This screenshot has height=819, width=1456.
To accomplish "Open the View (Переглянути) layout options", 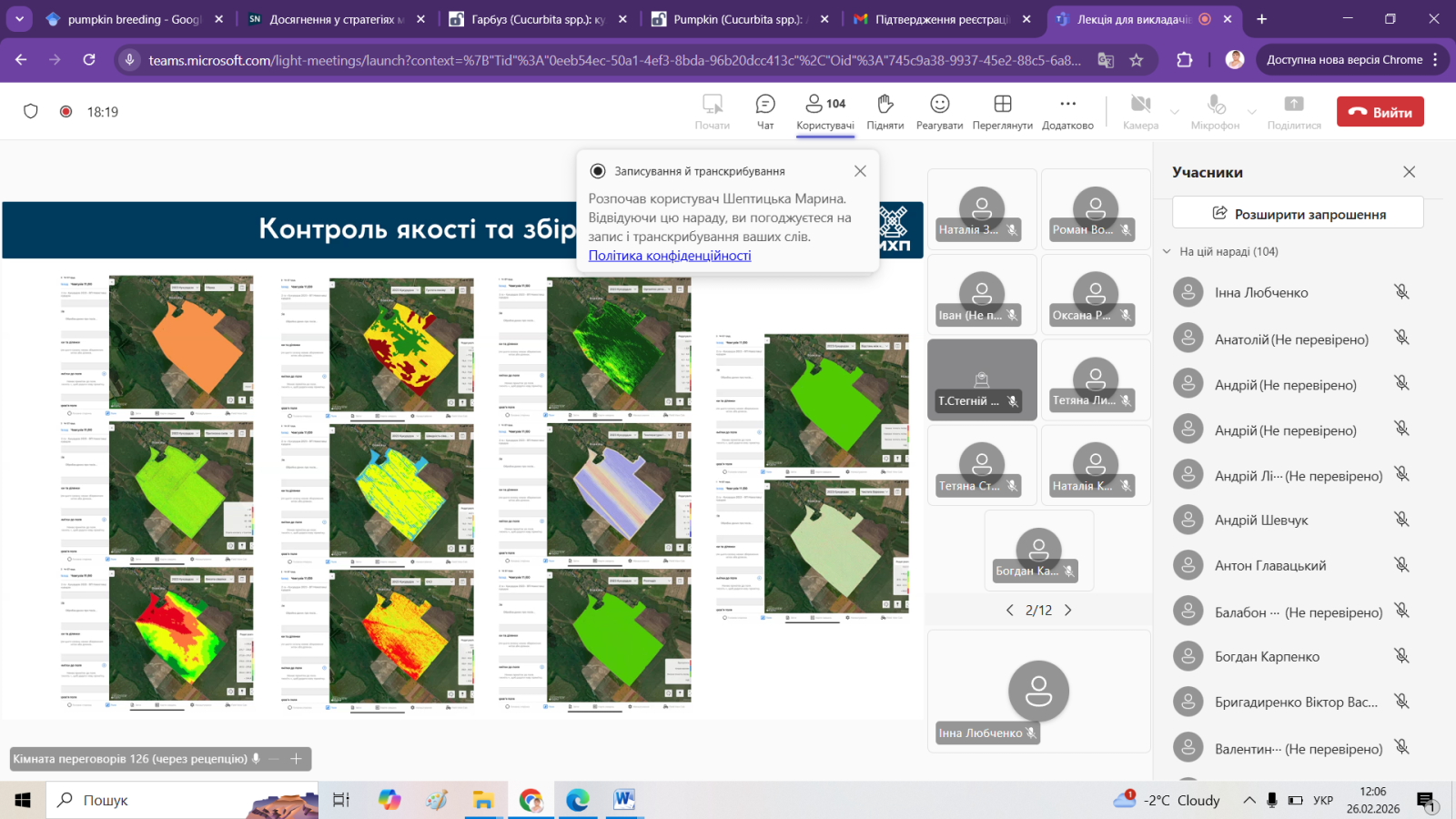I will click(x=1002, y=111).
